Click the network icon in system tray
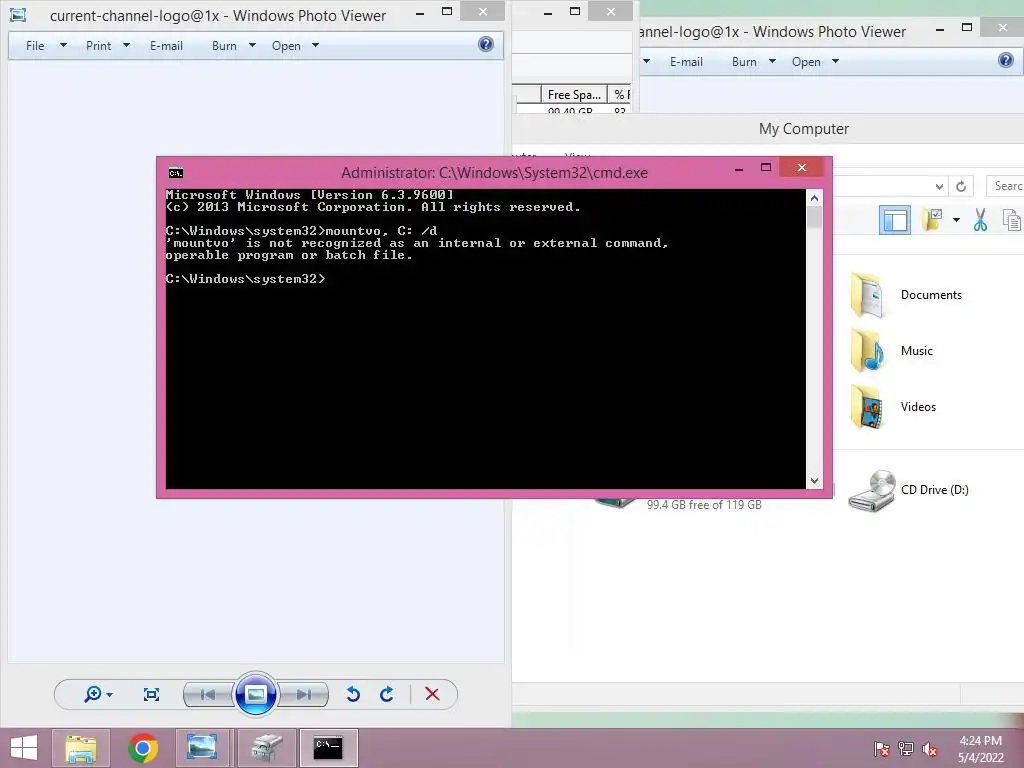This screenshot has width=1024, height=768. coord(906,749)
